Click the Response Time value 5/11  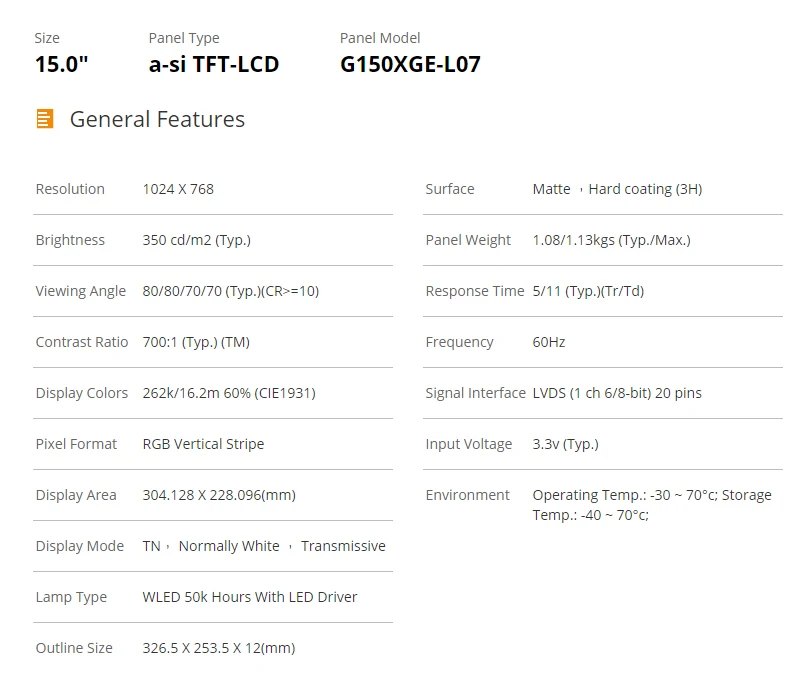click(588, 291)
